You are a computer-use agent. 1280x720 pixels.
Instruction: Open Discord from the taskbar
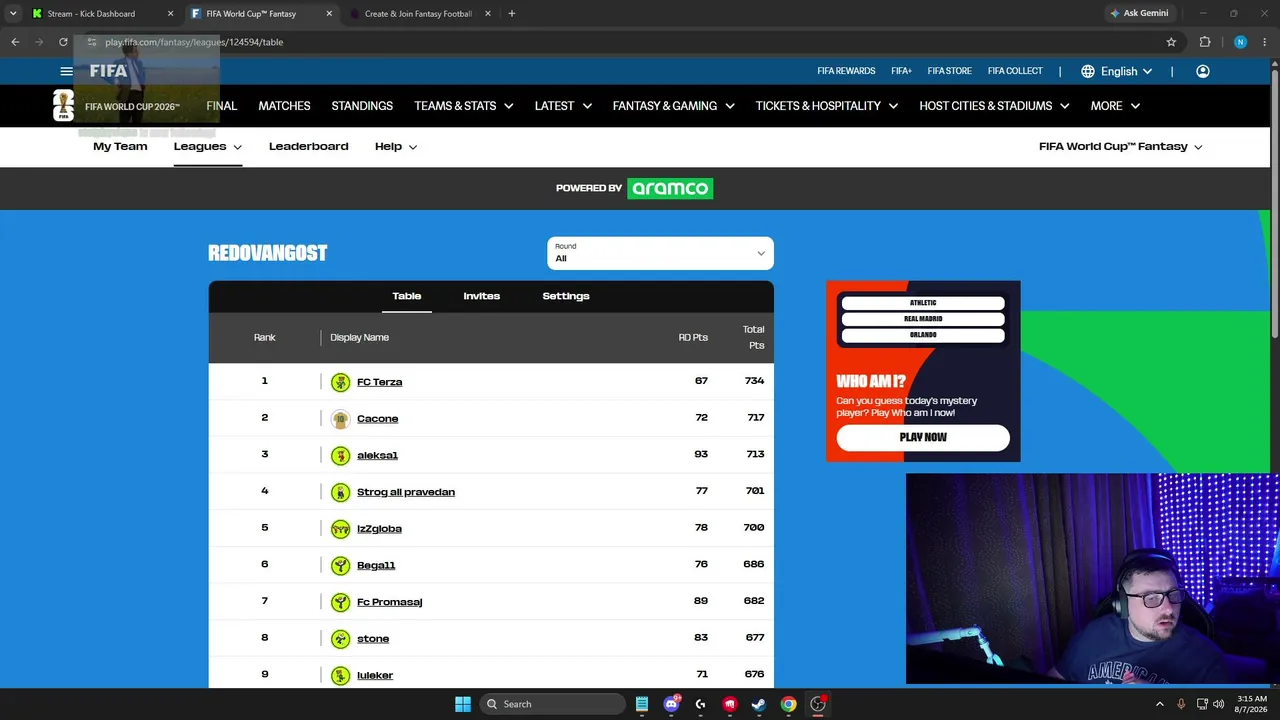coord(671,704)
